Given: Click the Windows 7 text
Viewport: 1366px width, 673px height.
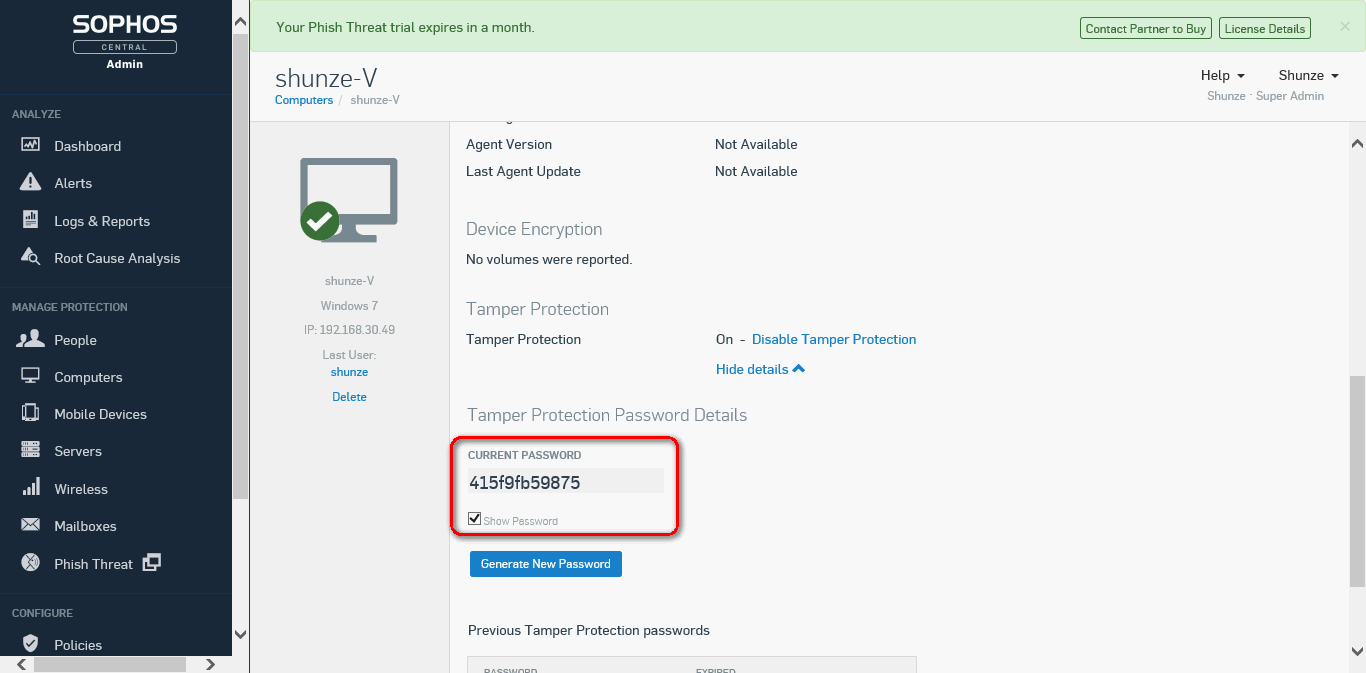Looking at the screenshot, I should point(349,305).
